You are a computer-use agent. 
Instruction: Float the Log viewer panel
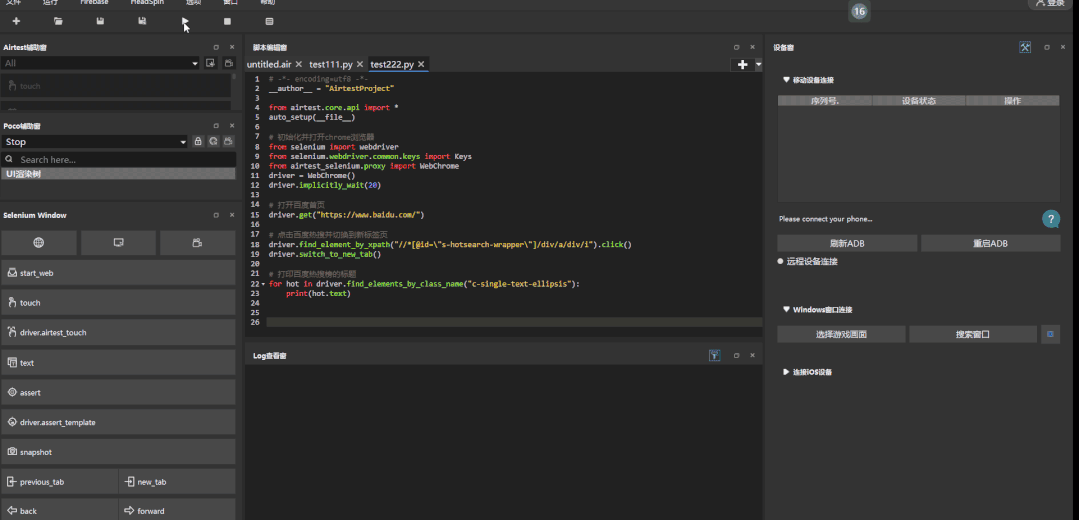point(736,356)
